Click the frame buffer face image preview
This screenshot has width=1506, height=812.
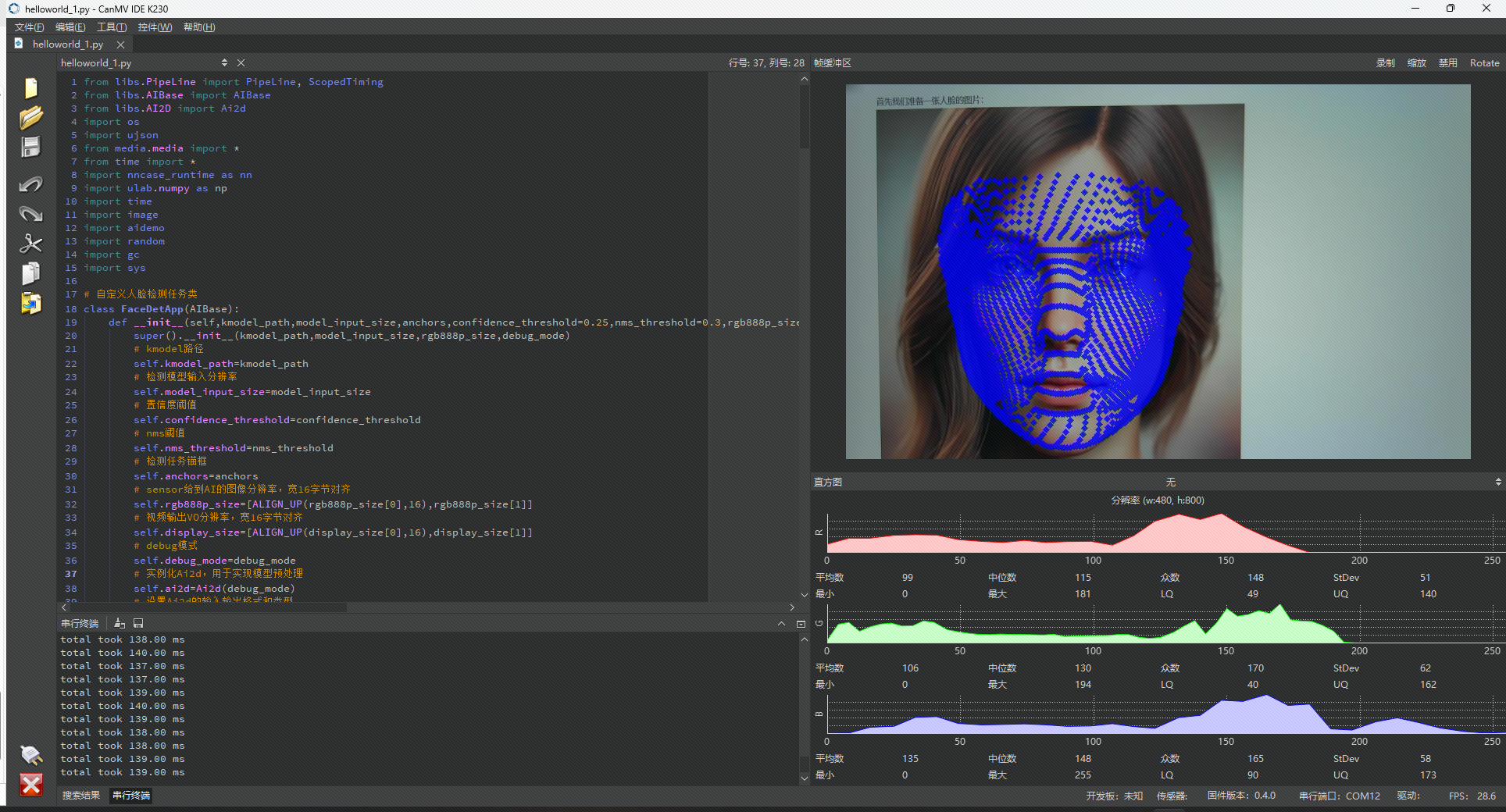click(1158, 272)
